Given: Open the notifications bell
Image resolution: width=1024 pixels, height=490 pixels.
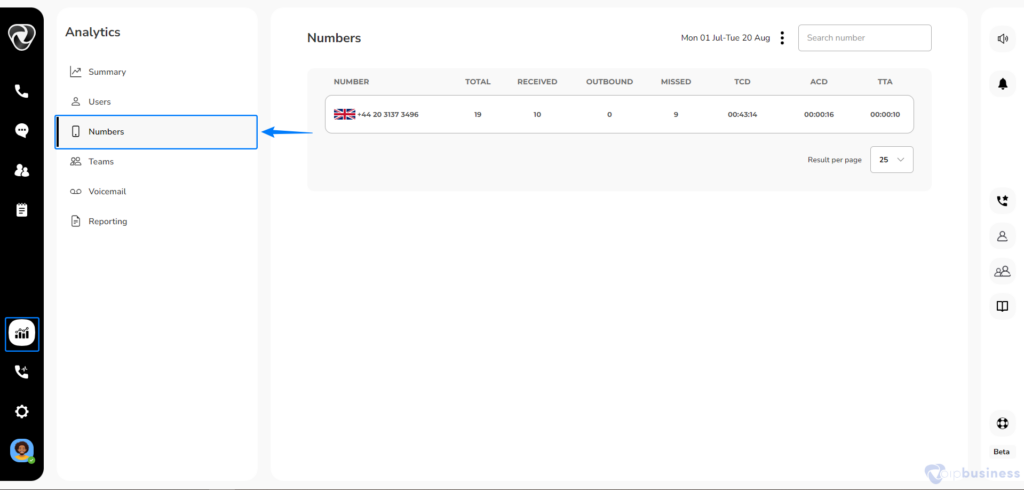Looking at the screenshot, I should (x=1002, y=84).
